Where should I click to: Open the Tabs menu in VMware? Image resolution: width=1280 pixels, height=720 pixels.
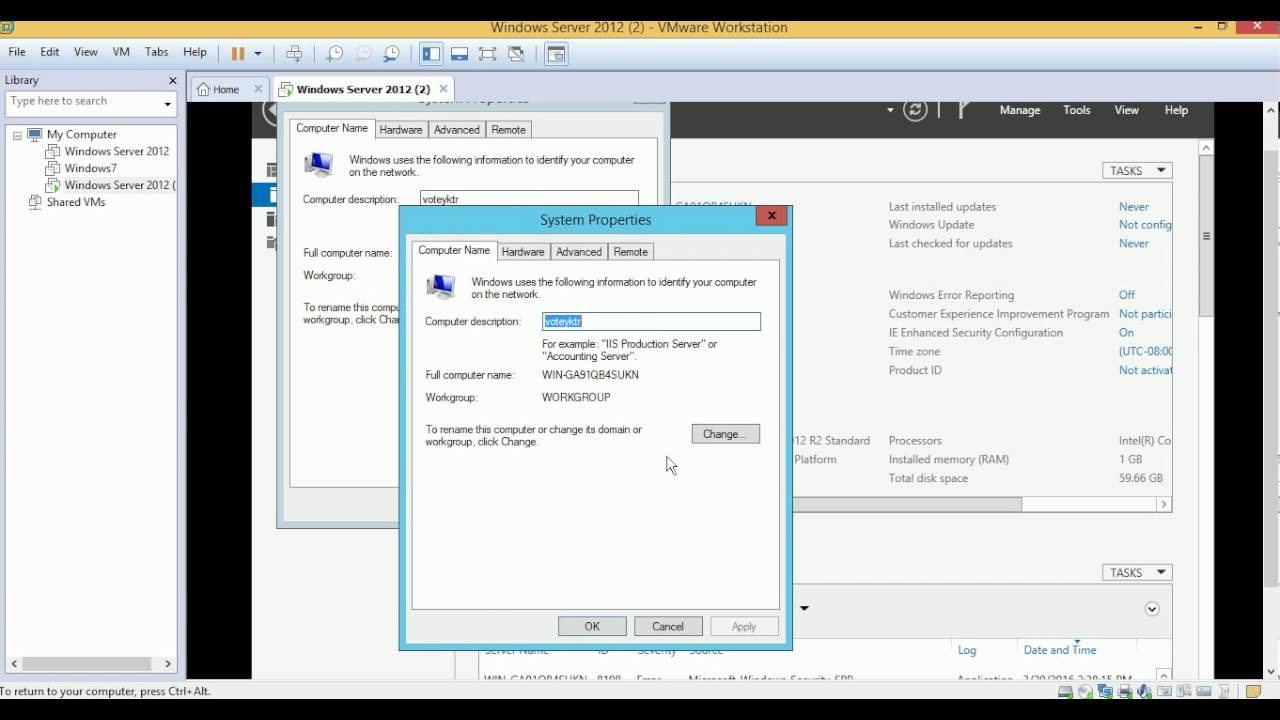click(x=156, y=52)
